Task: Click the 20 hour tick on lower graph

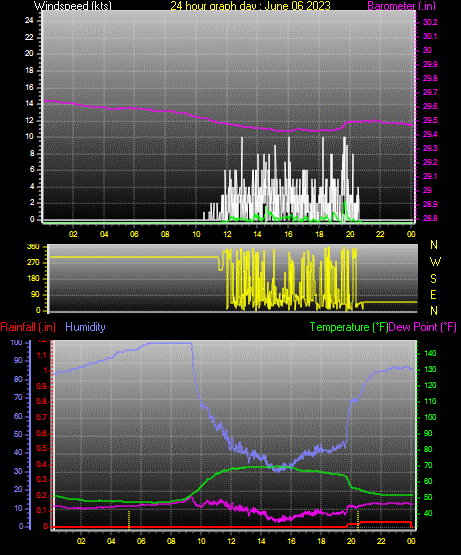Action: [x=351, y=541]
